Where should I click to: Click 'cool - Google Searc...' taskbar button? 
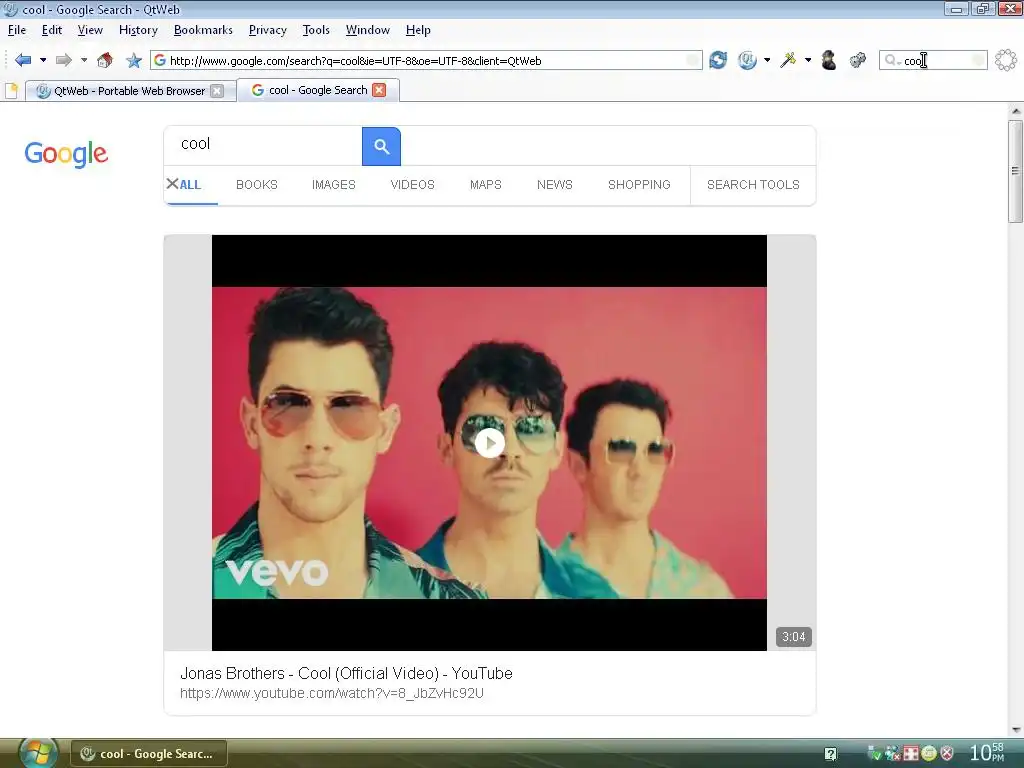tap(149, 754)
